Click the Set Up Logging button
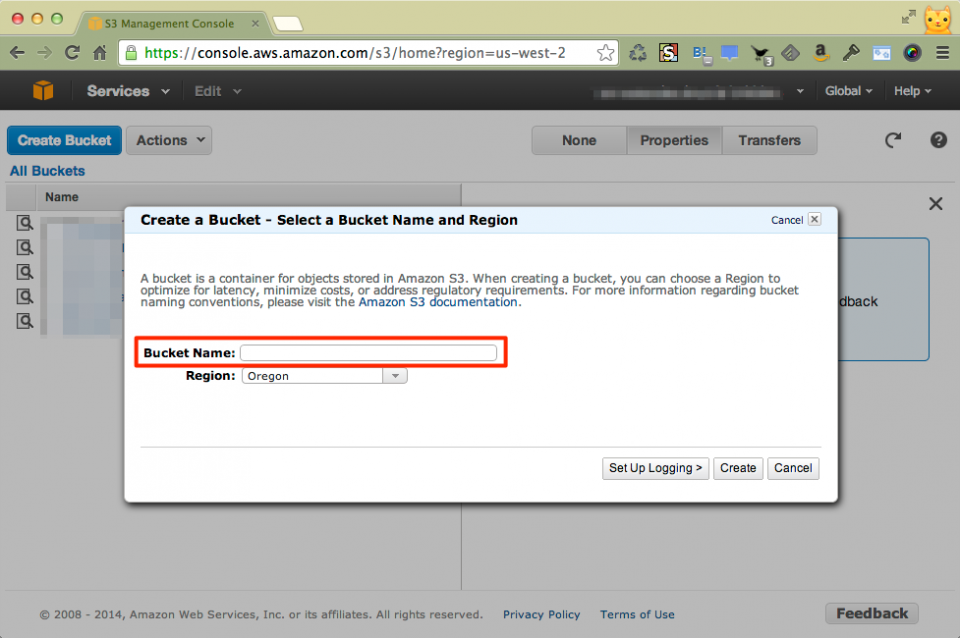 tap(656, 468)
